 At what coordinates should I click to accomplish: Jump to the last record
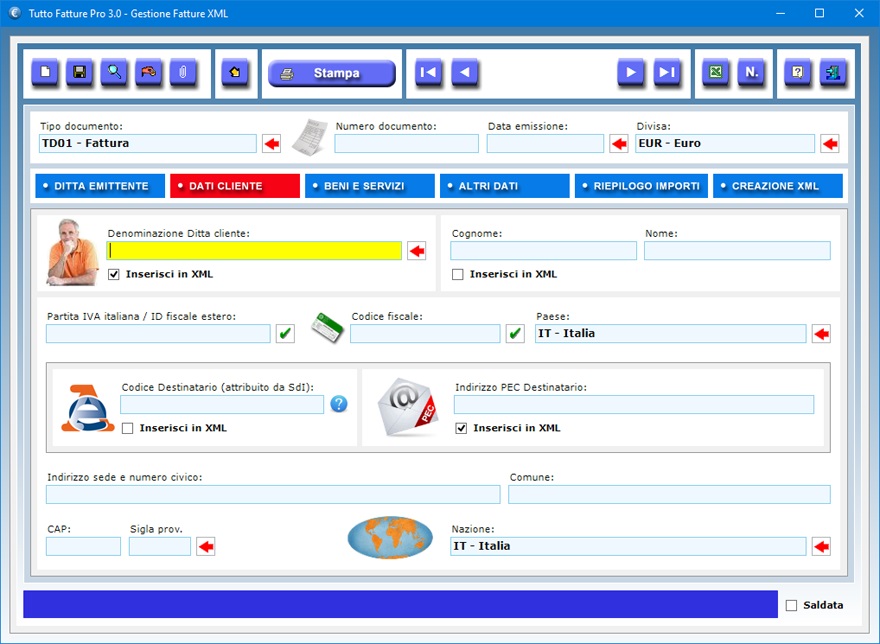pos(667,73)
